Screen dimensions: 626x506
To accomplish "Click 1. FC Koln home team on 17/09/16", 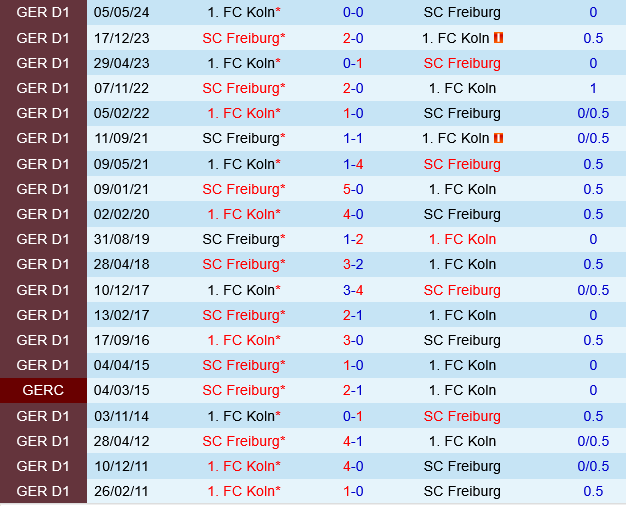I will [x=243, y=340].
